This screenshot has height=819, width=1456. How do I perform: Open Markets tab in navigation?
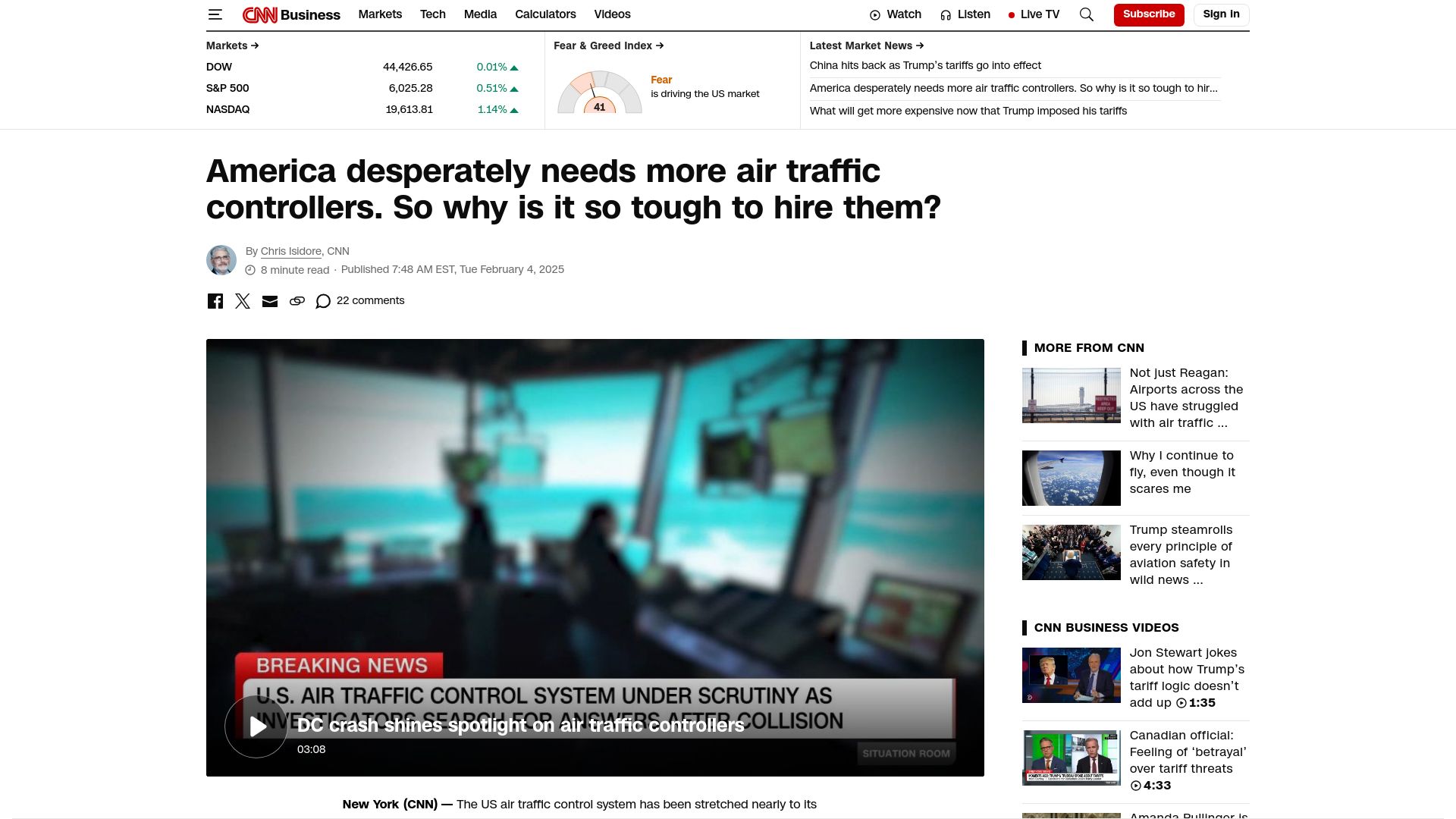pyautogui.click(x=380, y=14)
